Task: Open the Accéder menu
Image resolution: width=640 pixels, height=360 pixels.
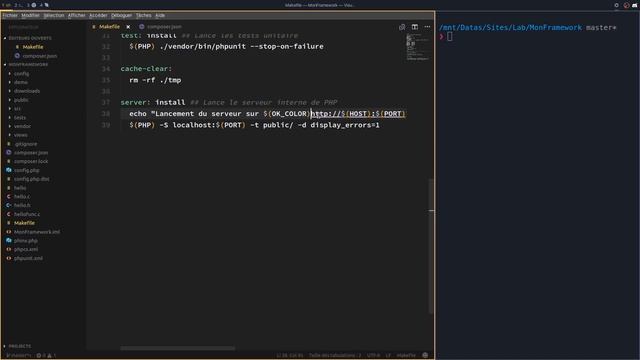Action: tap(98, 16)
